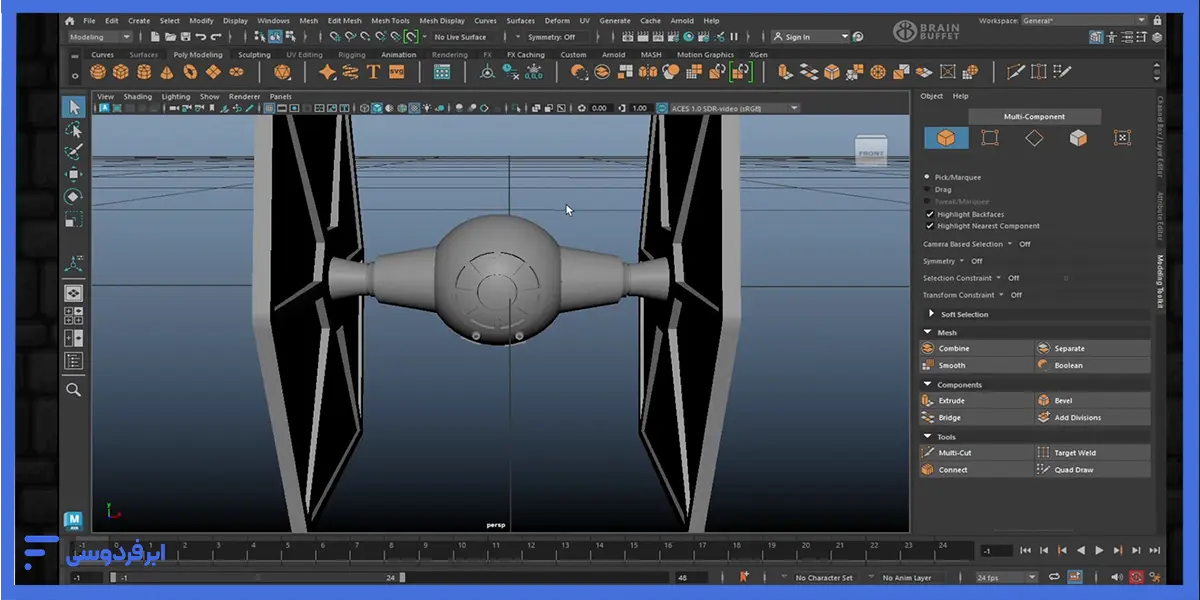Click the Select tool arrow in the toolbox
The width and height of the screenshot is (1200, 600).
click(x=73, y=107)
